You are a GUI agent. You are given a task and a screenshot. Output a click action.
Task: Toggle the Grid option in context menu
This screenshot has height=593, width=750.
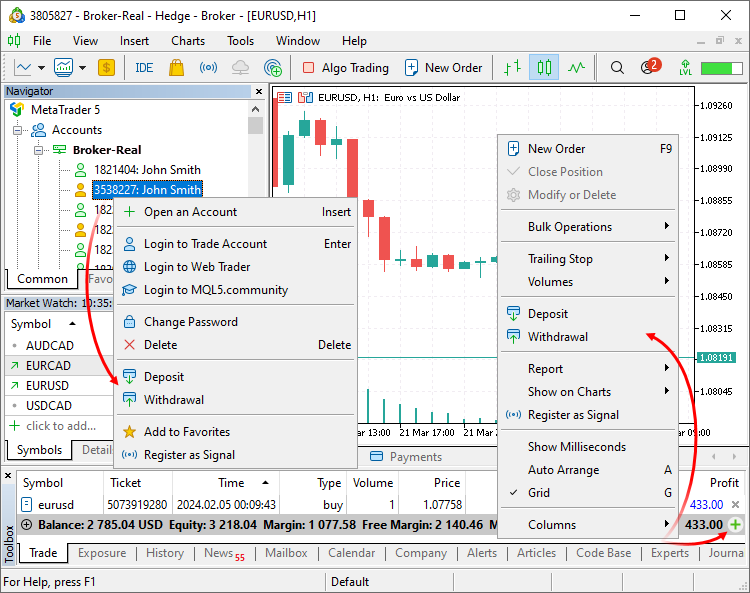[589, 493]
